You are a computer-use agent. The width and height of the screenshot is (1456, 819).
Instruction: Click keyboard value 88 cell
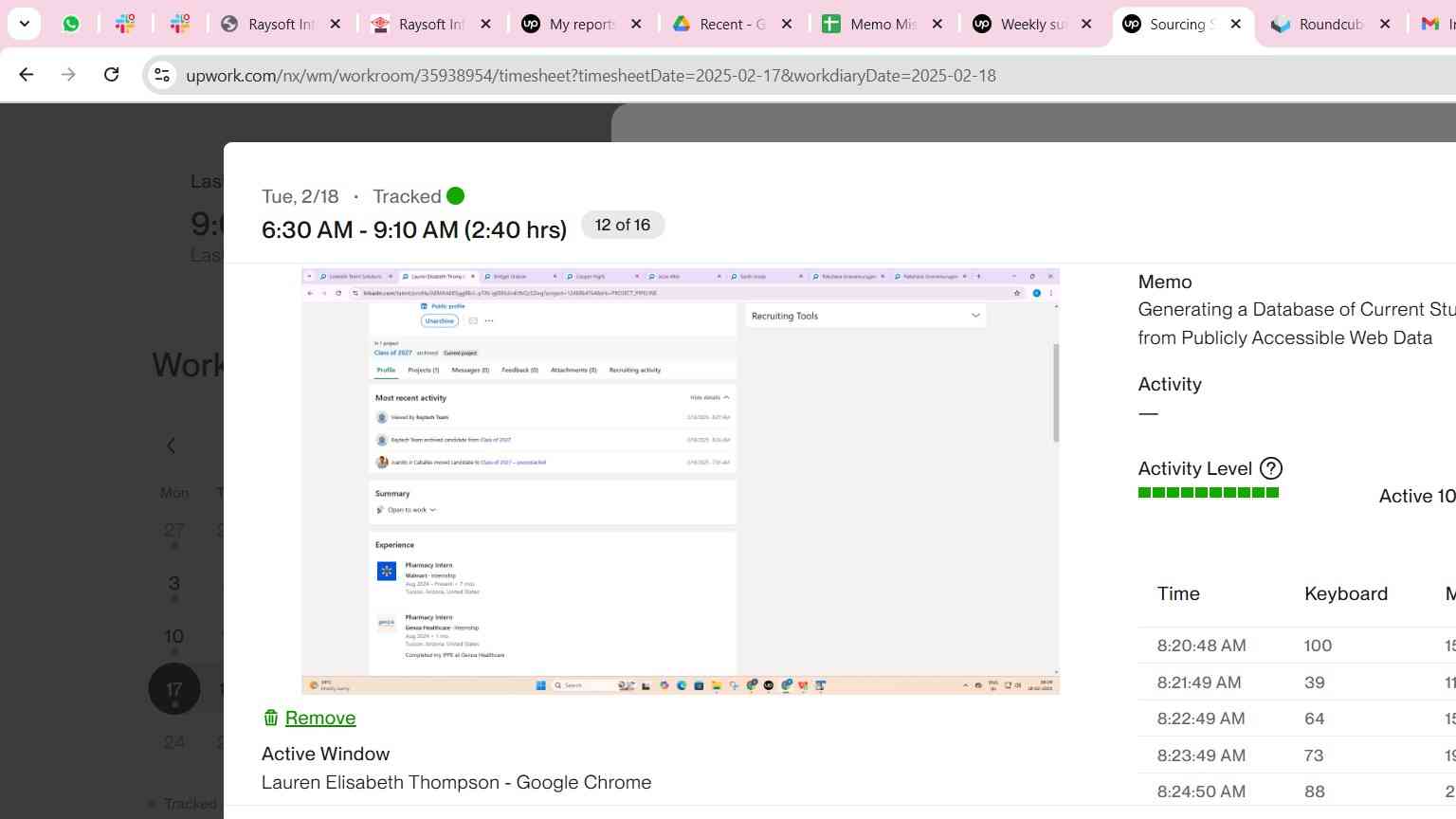1314,792
